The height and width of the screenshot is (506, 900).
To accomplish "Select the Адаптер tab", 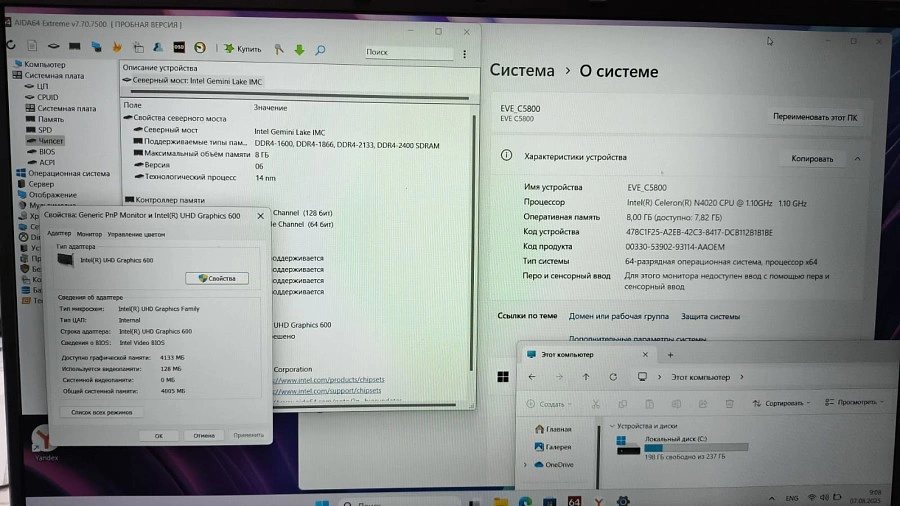I will [x=59, y=233].
